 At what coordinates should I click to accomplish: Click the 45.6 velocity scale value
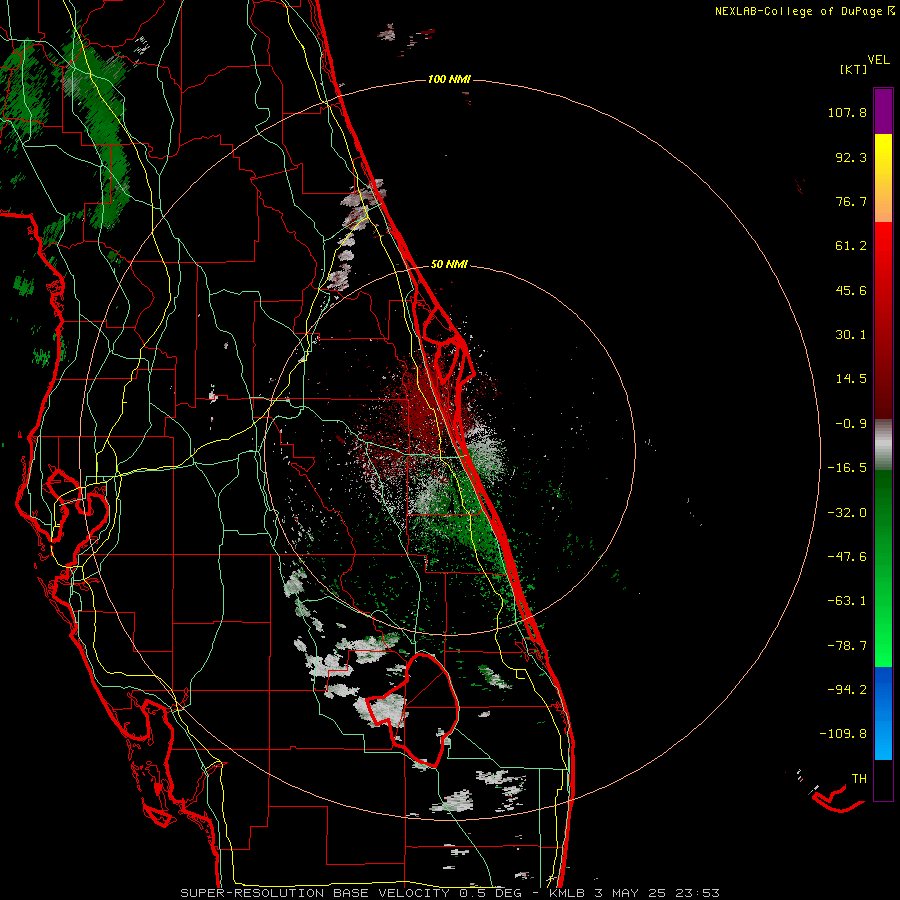tap(851, 290)
